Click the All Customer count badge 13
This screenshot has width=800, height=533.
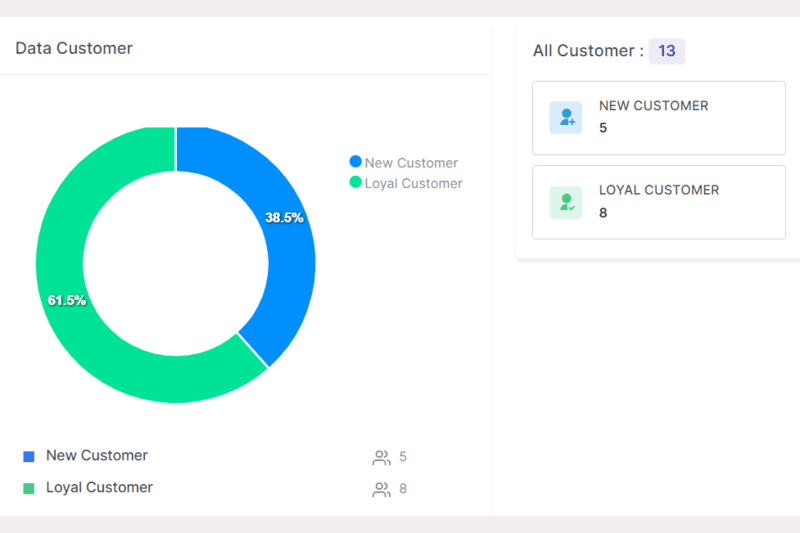coord(666,51)
